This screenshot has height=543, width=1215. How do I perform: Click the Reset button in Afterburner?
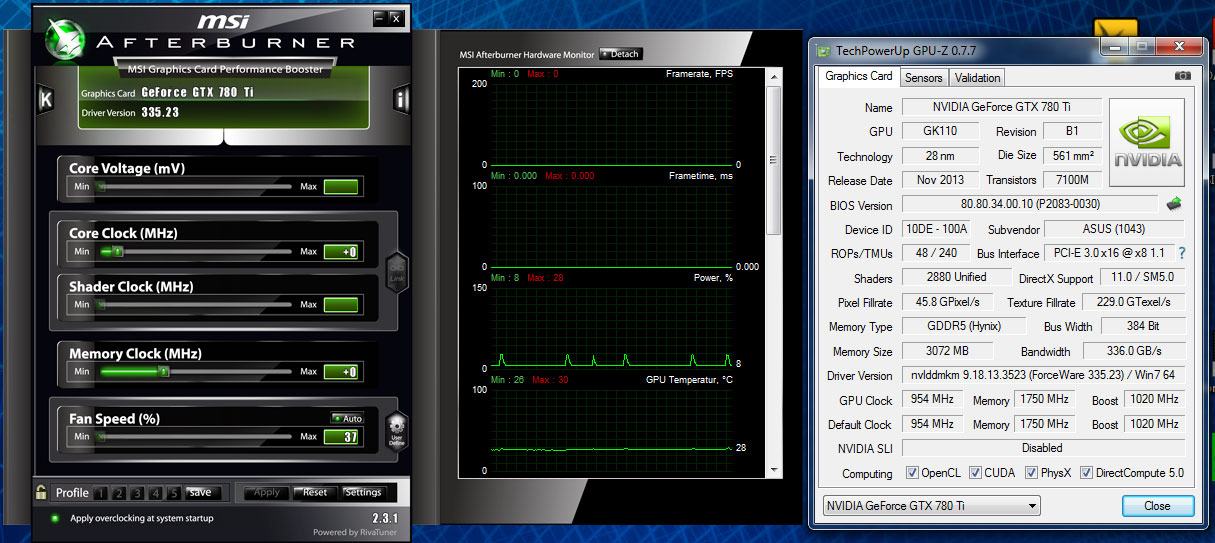click(315, 493)
